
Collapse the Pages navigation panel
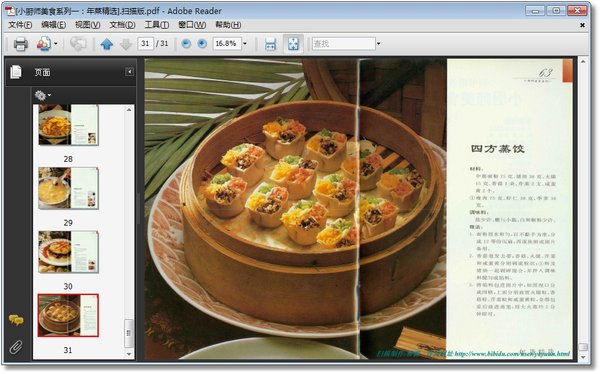point(130,72)
